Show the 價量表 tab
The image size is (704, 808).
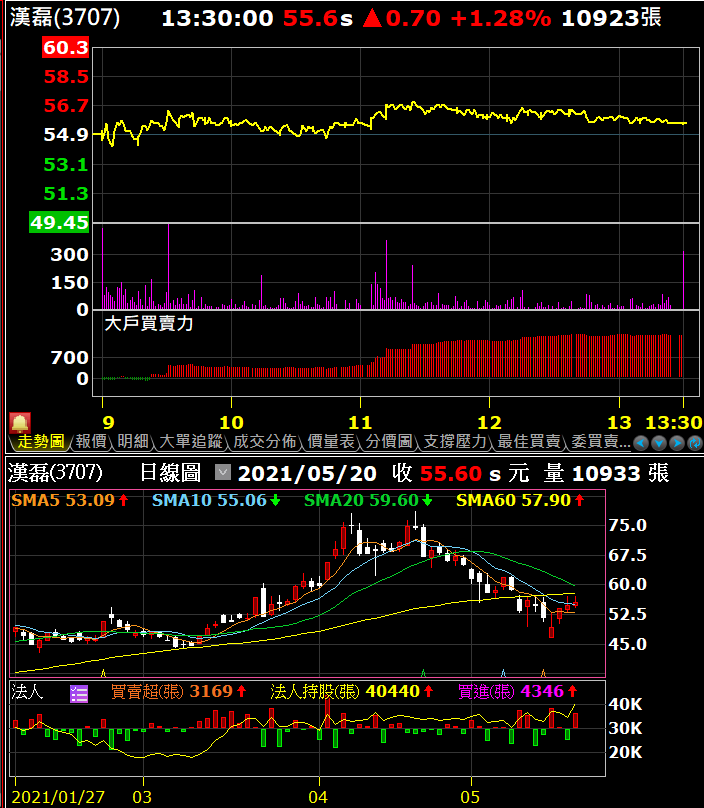pyautogui.click(x=331, y=441)
